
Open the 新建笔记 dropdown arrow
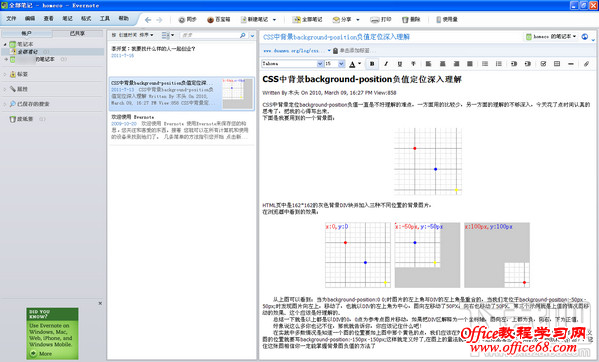point(274,20)
